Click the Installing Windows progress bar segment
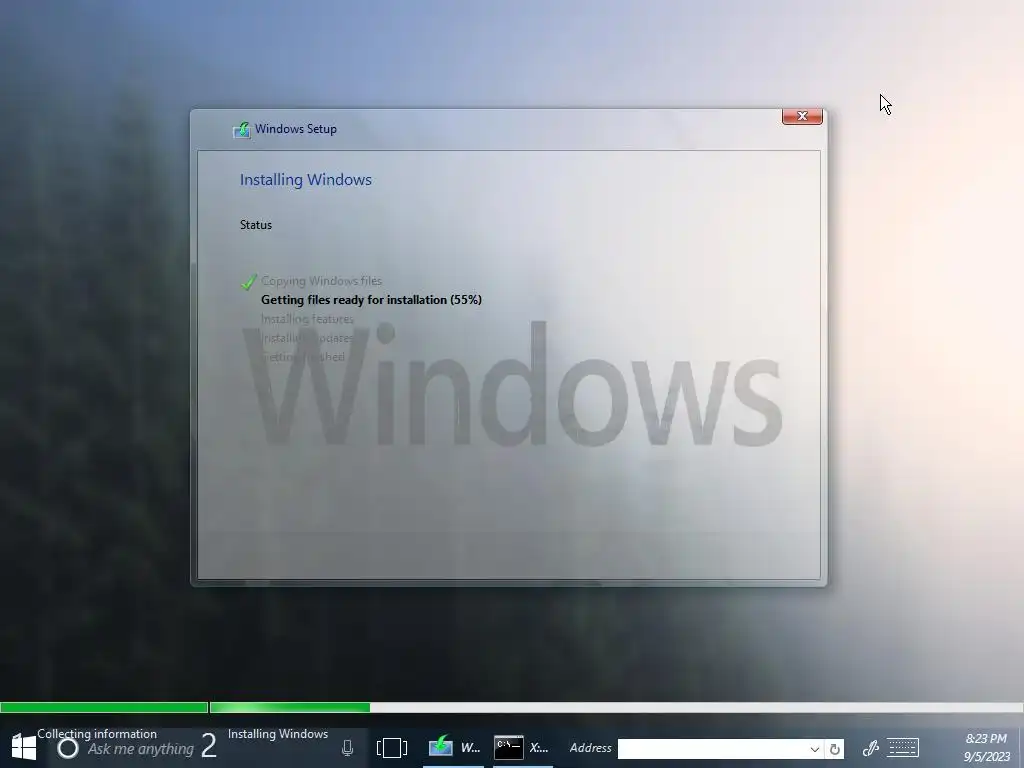This screenshot has height=768, width=1024. (x=616, y=707)
